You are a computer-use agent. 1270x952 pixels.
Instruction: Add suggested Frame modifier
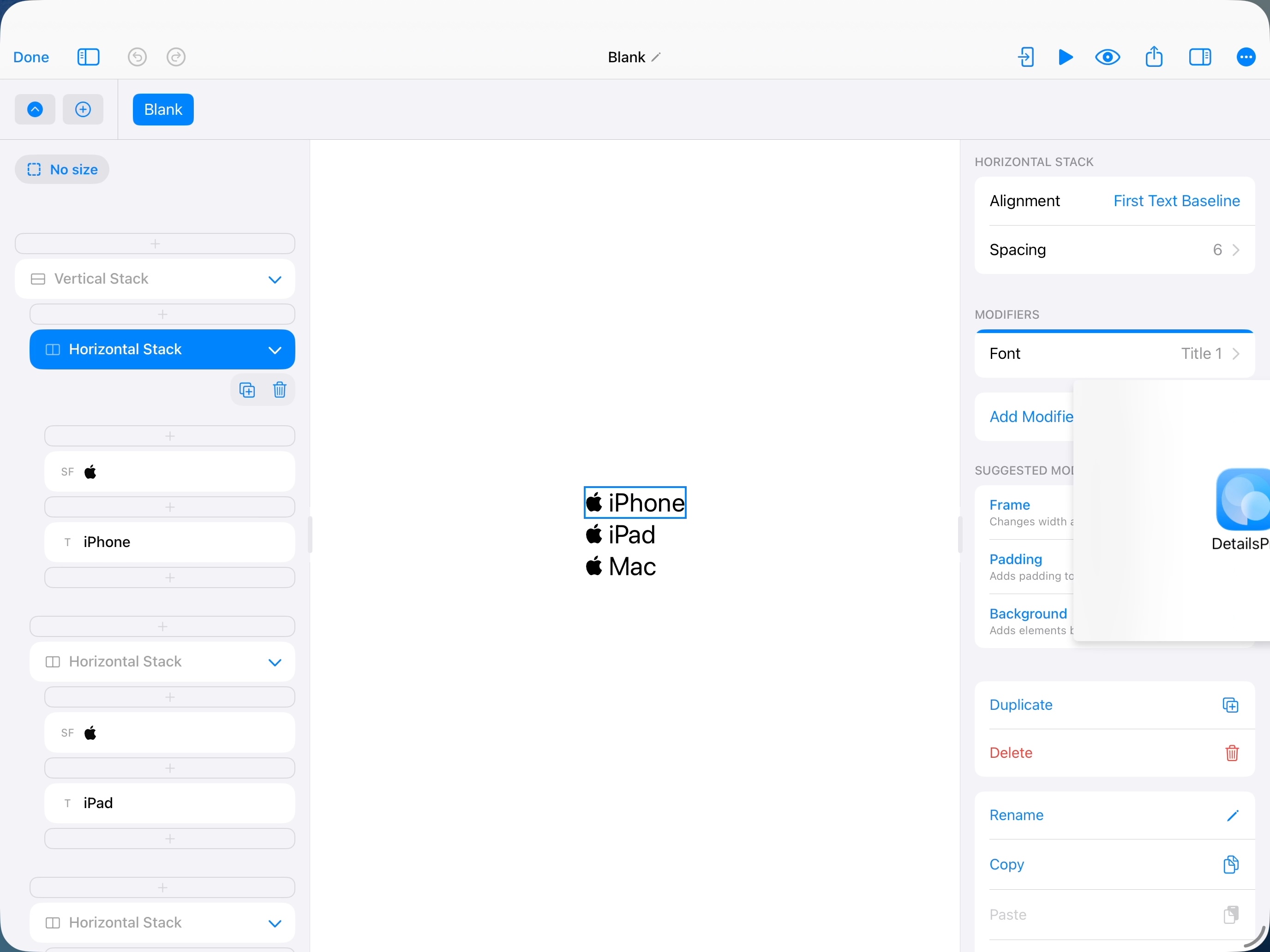[1024, 512]
